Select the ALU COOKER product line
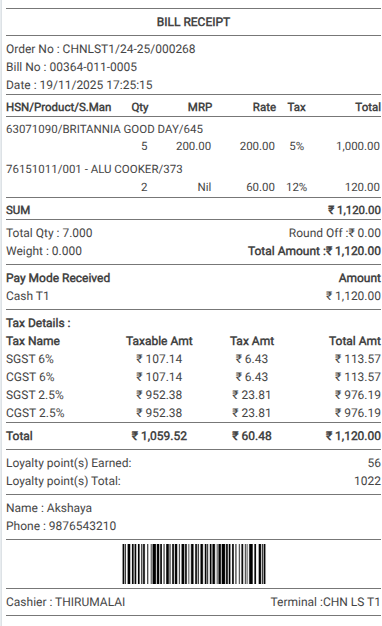Image resolution: width=382 pixels, height=626 pixels. coord(94,169)
